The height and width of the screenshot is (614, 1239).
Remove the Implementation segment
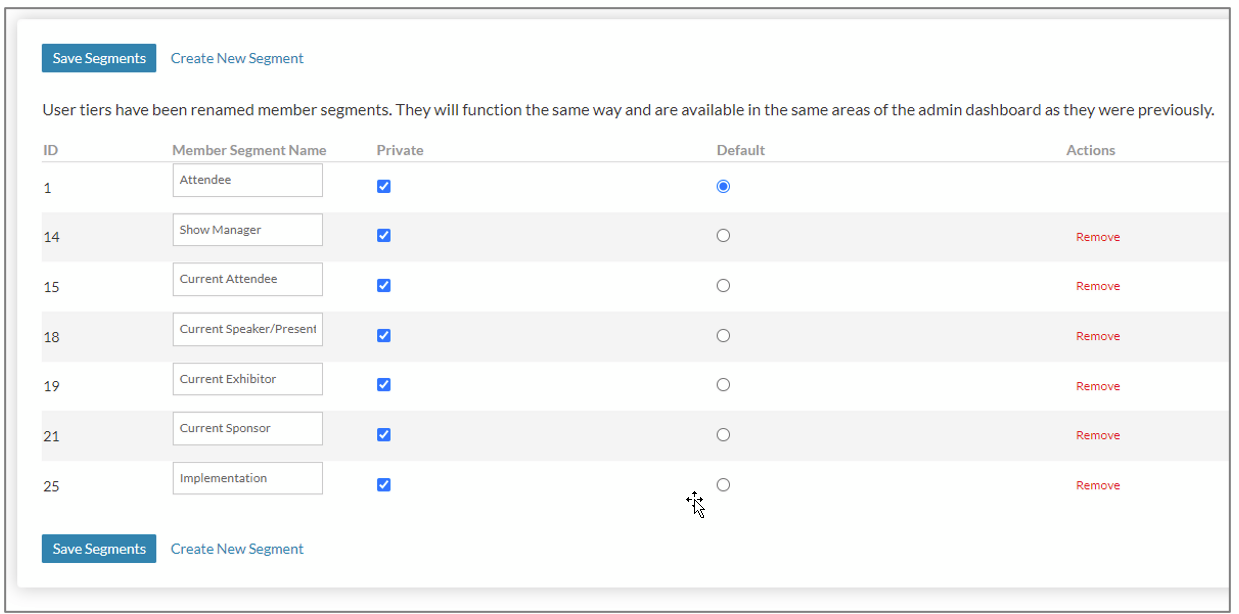coord(1097,485)
